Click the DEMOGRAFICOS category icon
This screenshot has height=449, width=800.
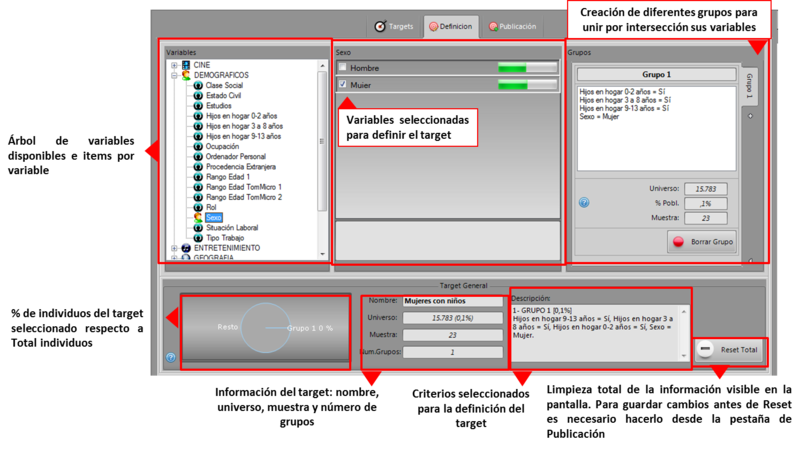186,75
